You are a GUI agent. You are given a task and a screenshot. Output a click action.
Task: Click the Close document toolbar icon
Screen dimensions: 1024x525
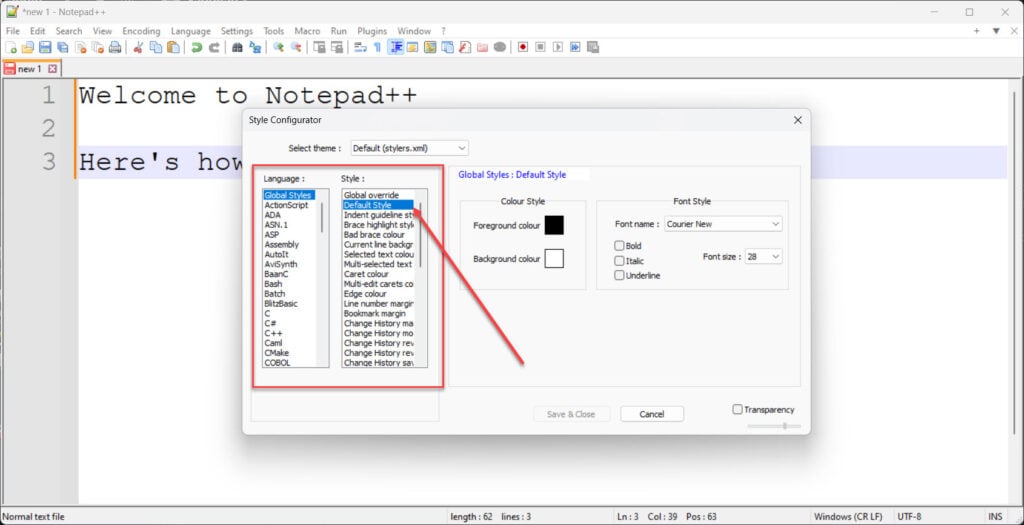tap(80, 47)
